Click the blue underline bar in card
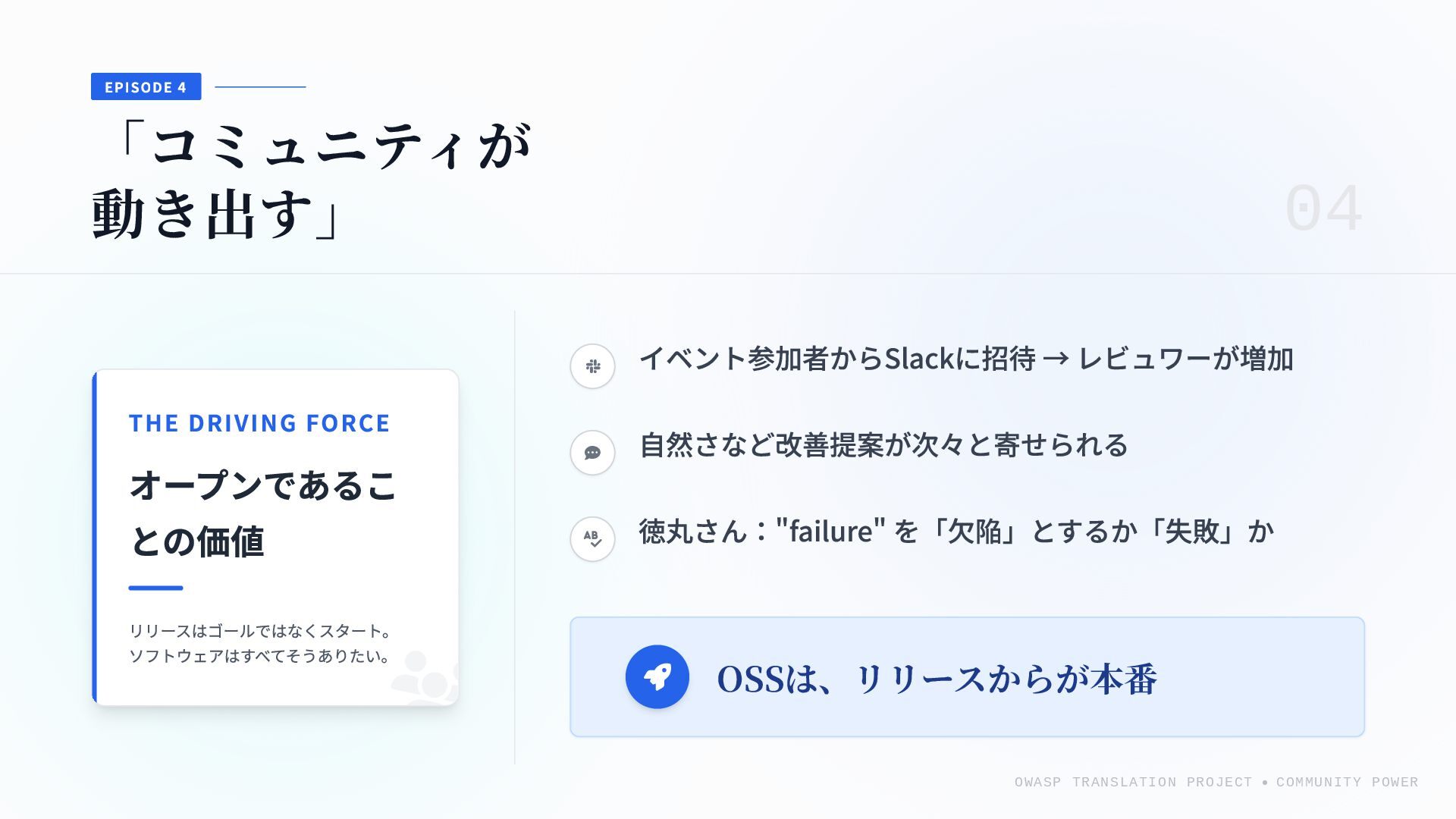This screenshot has width=1456, height=819. [x=155, y=588]
